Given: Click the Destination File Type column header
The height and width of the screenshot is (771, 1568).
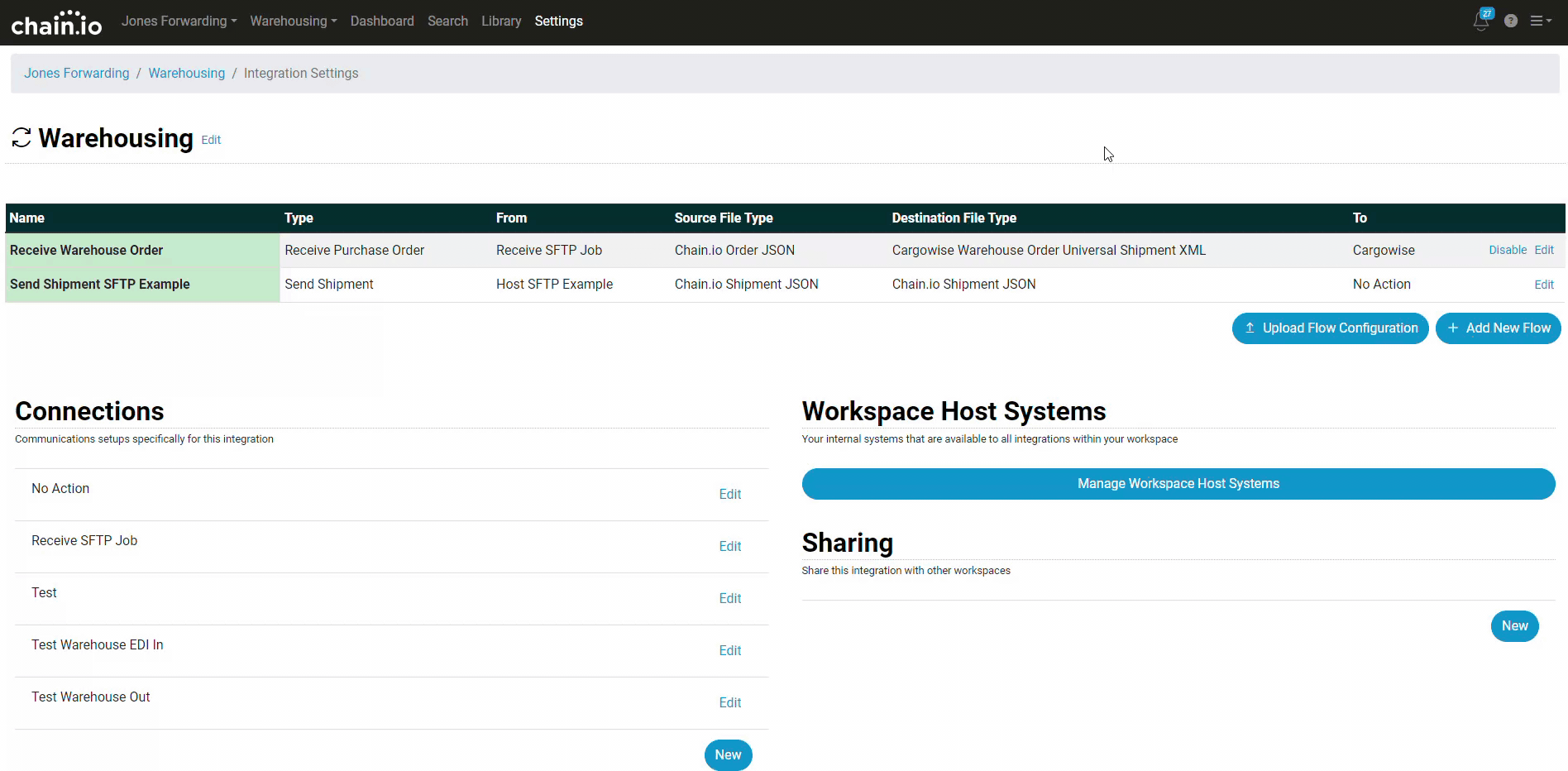Looking at the screenshot, I should [x=954, y=218].
